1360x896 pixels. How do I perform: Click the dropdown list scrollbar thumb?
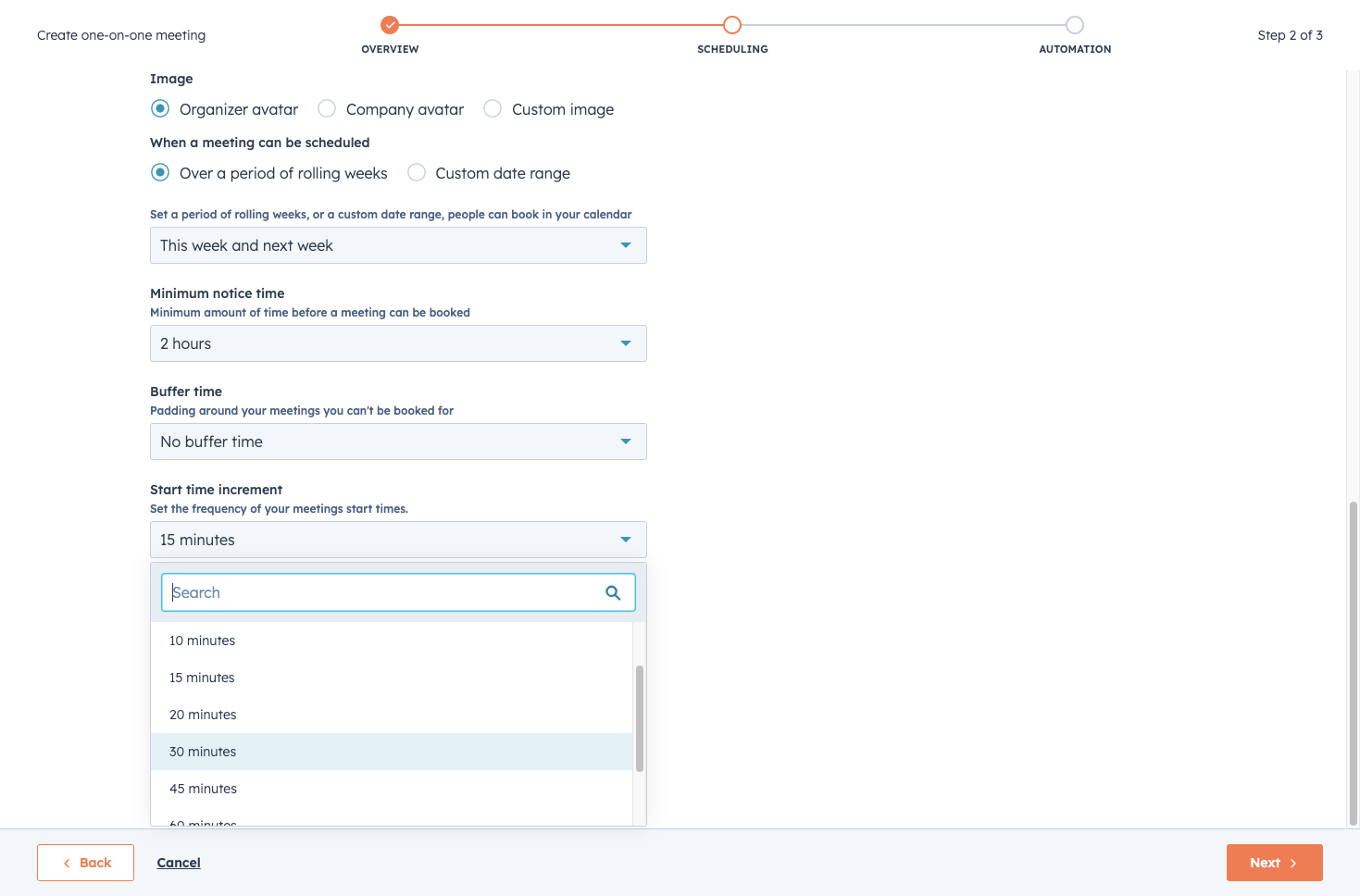[x=640, y=718]
